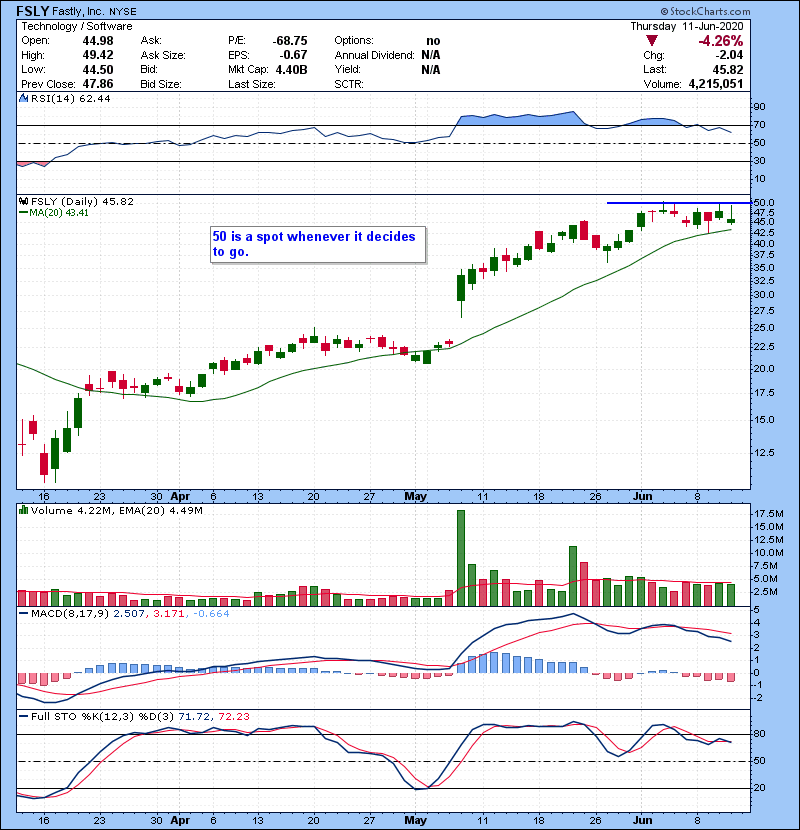Click the stochastic 80 level axis label

tap(759, 734)
